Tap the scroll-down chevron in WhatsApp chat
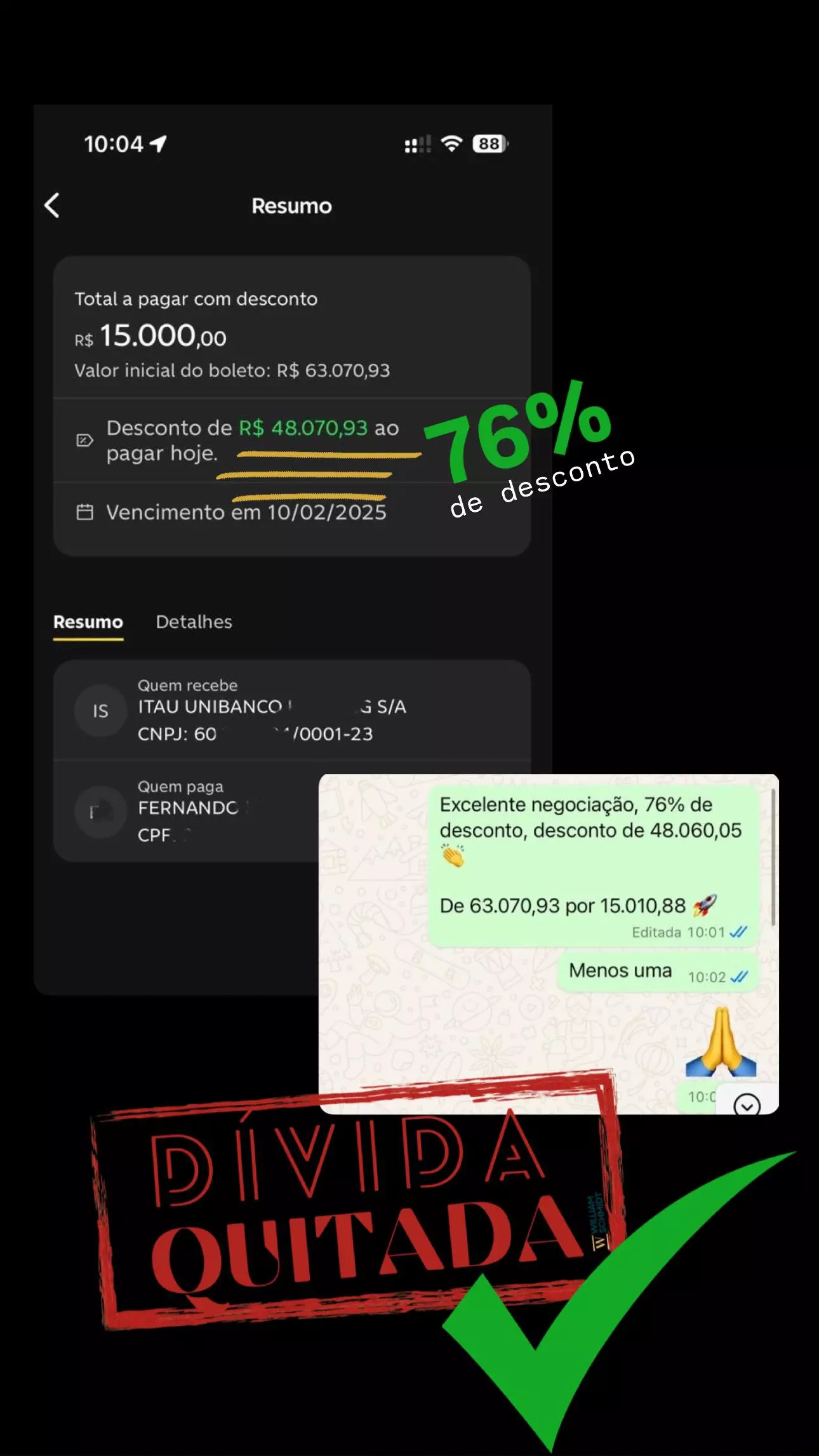The width and height of the screenshot is (819, 1456). [747, 1105]
